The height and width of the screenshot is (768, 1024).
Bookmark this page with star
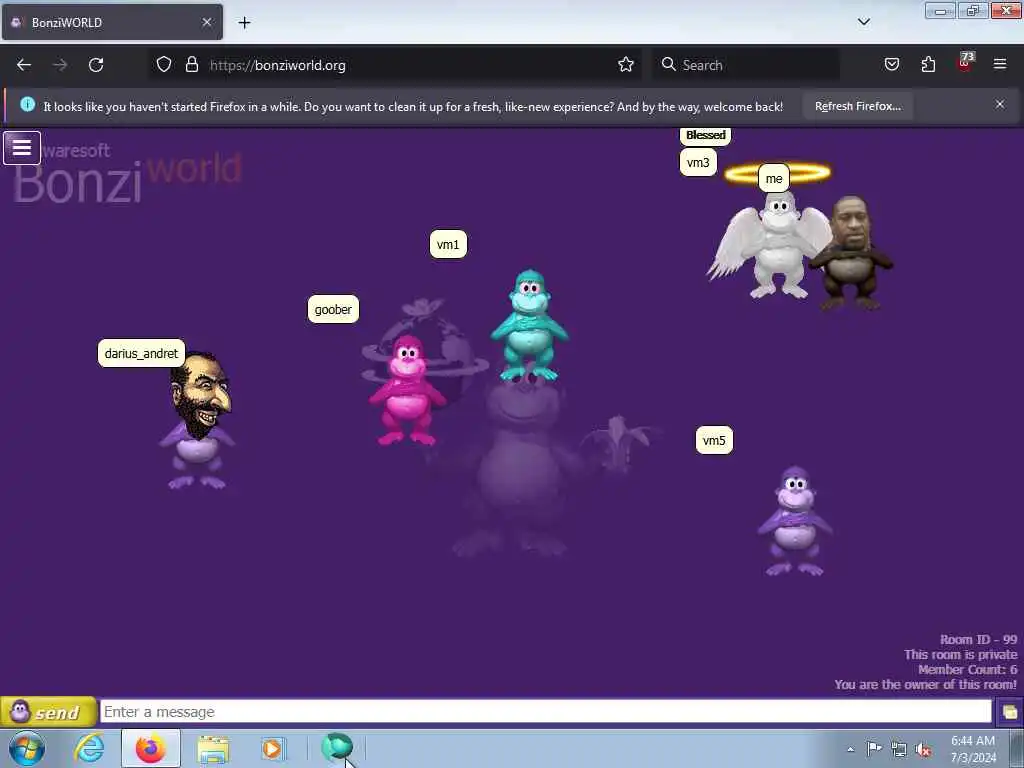click(x=626, y=65)
